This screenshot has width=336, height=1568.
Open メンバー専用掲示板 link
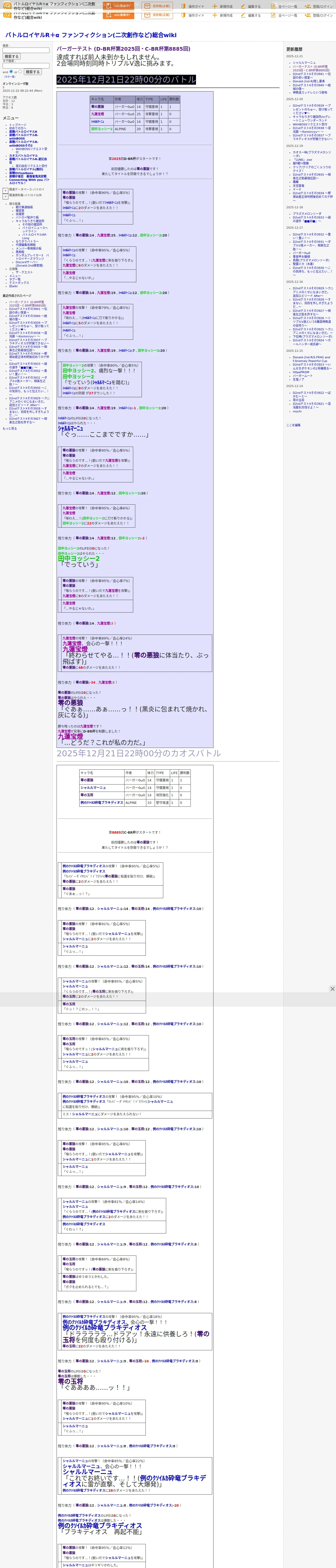(29, 248)
